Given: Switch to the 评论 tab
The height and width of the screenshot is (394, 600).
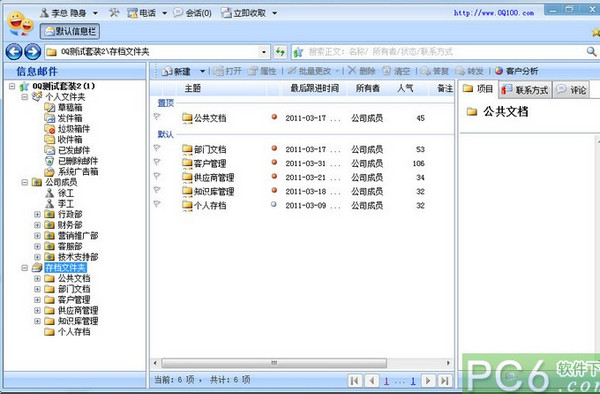Looking at the screenshot, I should [x=571, y=90].
